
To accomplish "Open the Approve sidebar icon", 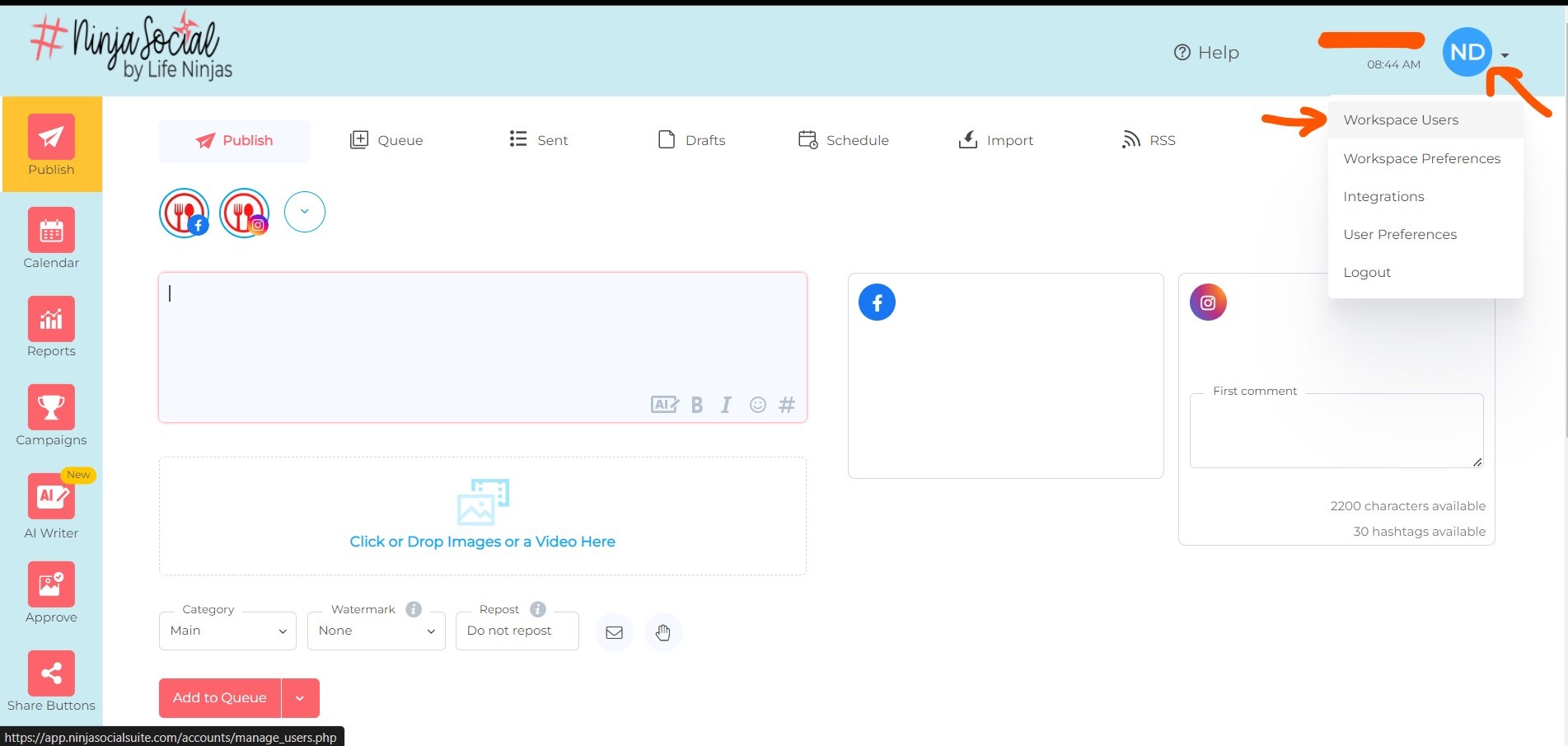I will point(51,584).
